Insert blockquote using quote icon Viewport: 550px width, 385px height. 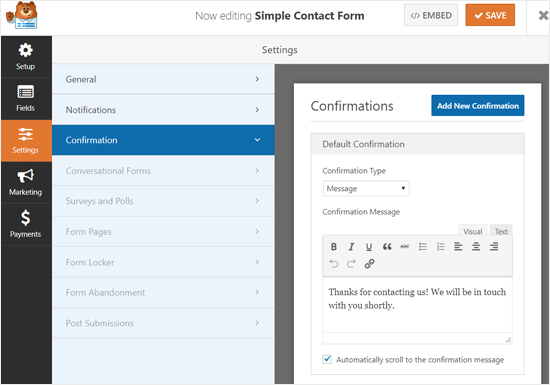point(387,247)
